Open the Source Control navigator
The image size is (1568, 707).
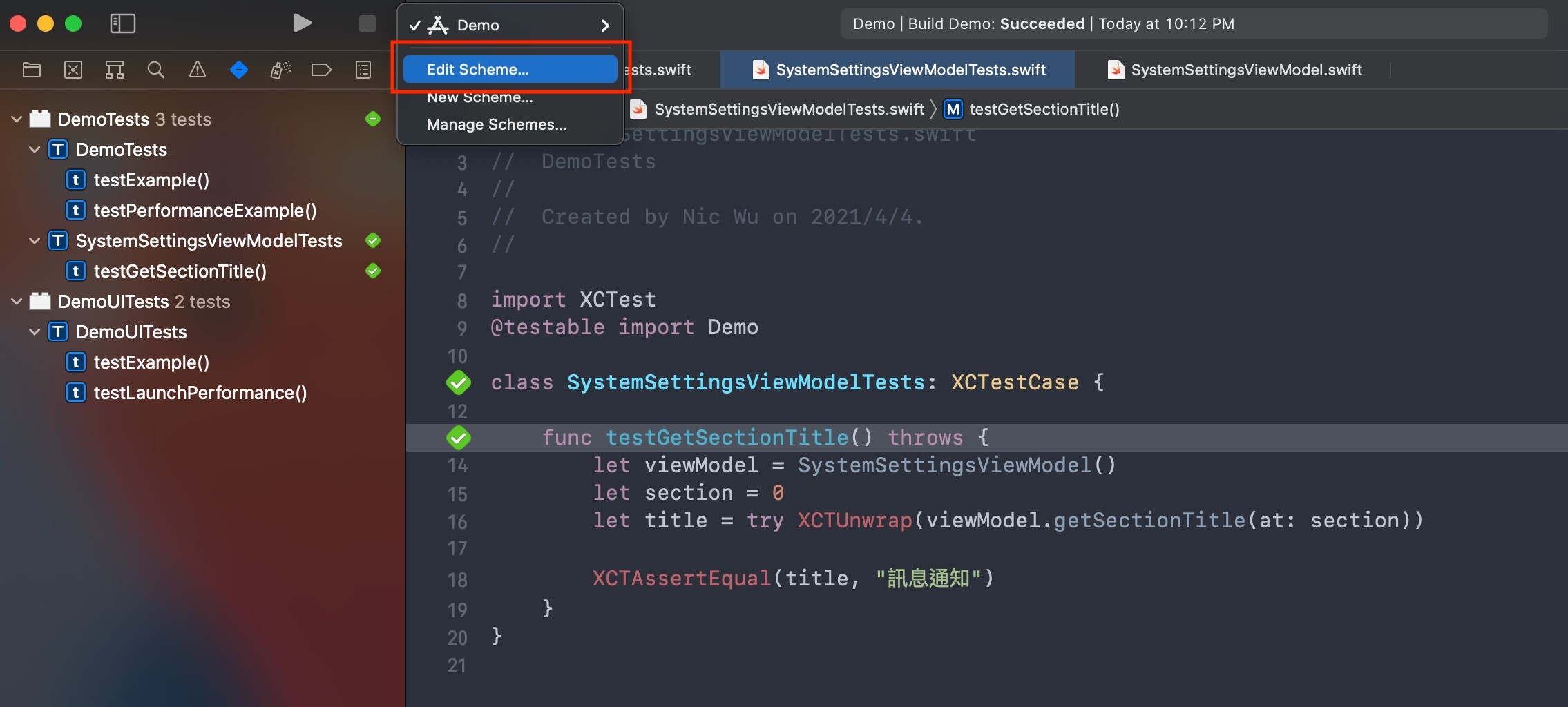(x=73, y=70)
